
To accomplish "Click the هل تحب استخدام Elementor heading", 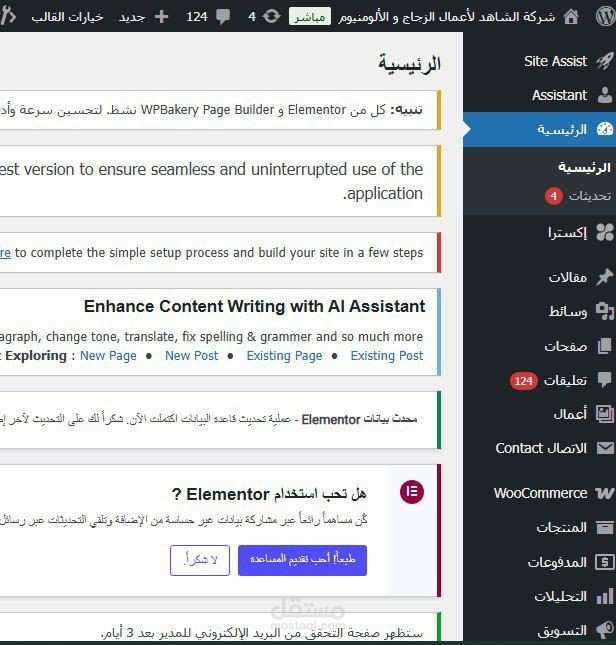I will tap(269, 494).
